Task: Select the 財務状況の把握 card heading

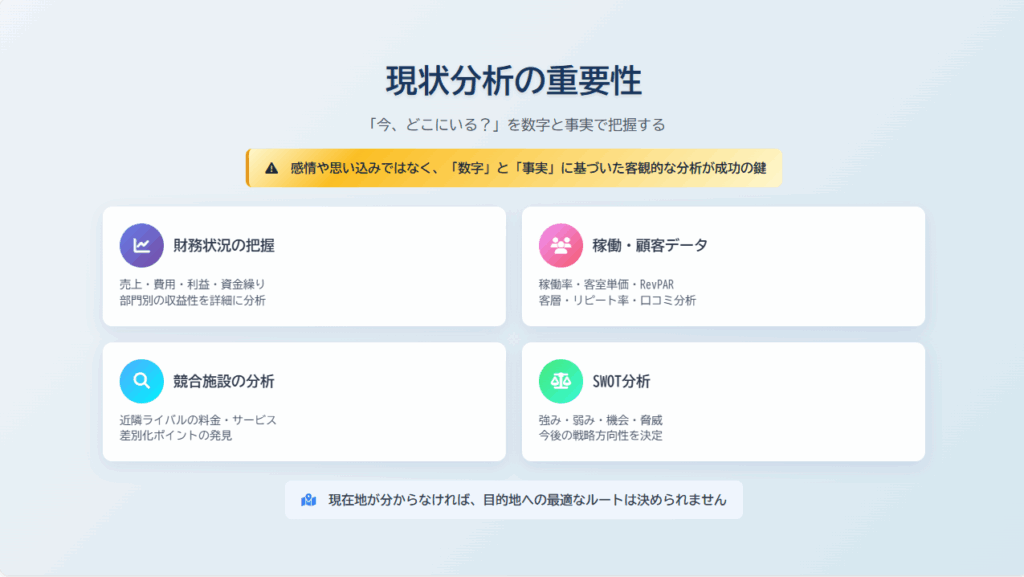Action: tap(223, 245)
